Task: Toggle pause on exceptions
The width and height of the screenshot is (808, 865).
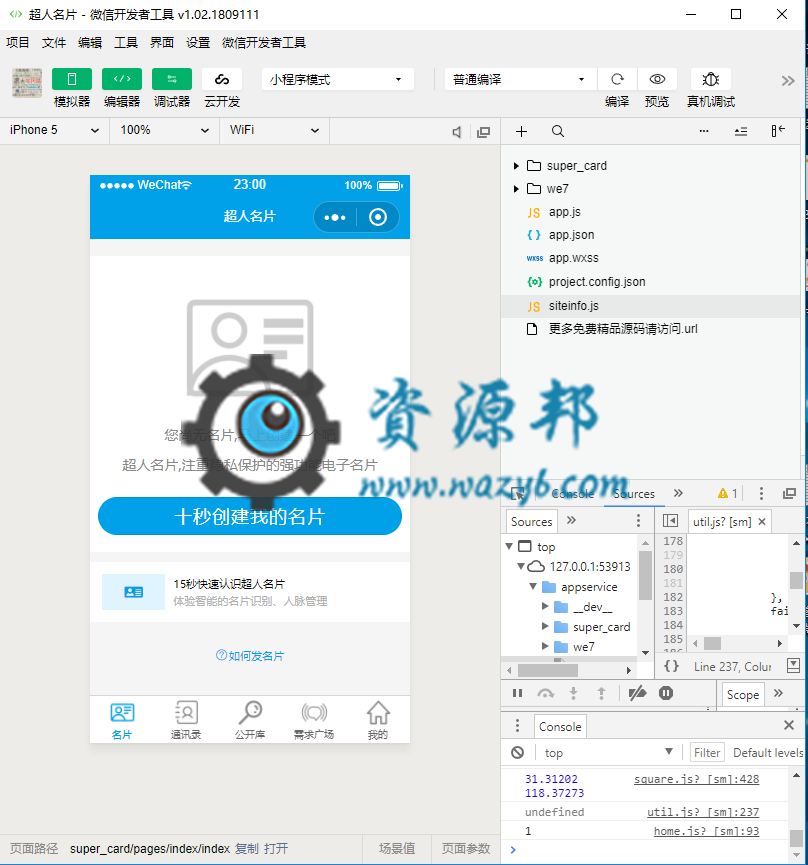Action: [666, 693]
